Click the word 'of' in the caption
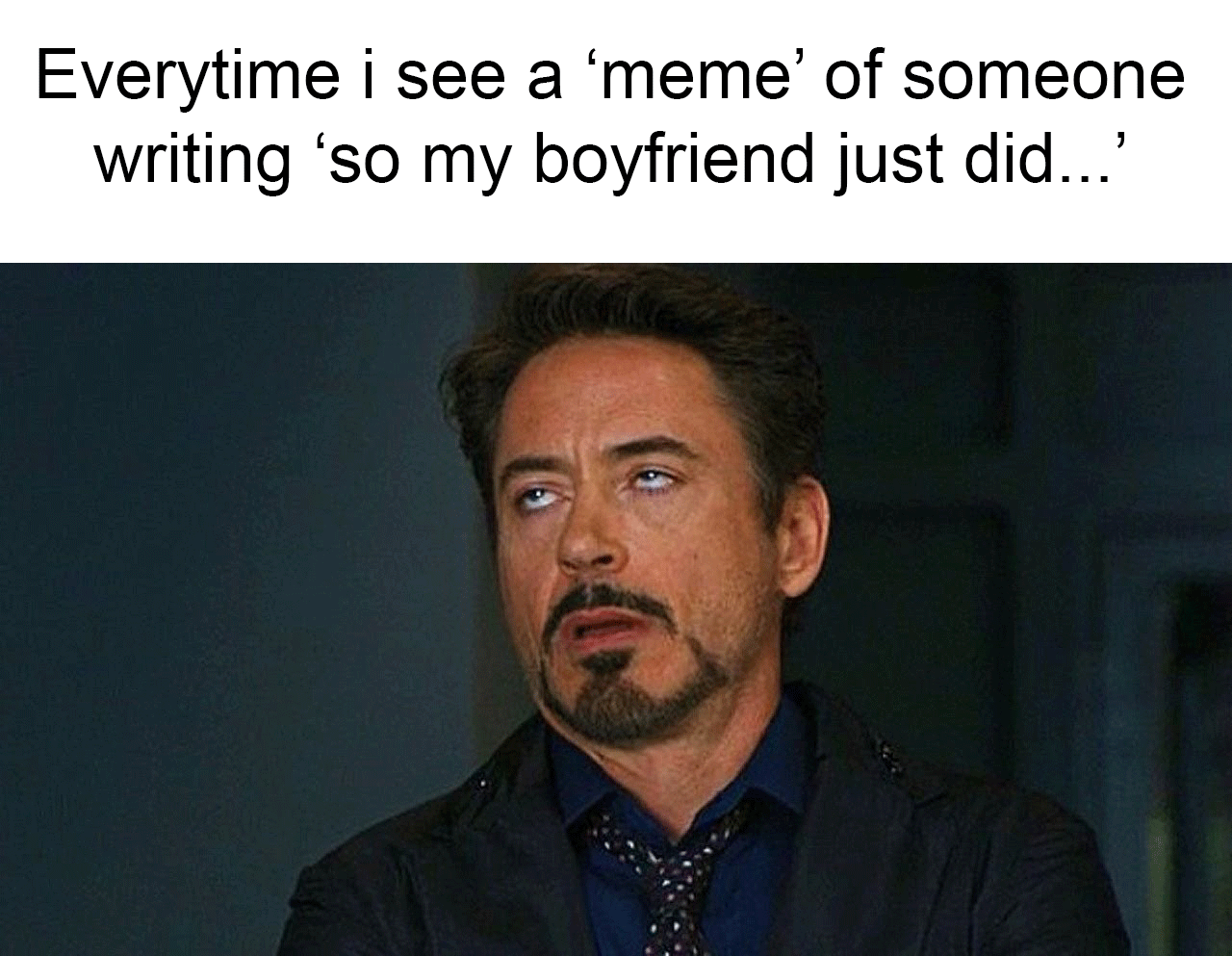This screenshot has height=956, width=1232. pyautogui.click(x=855, y=75)
